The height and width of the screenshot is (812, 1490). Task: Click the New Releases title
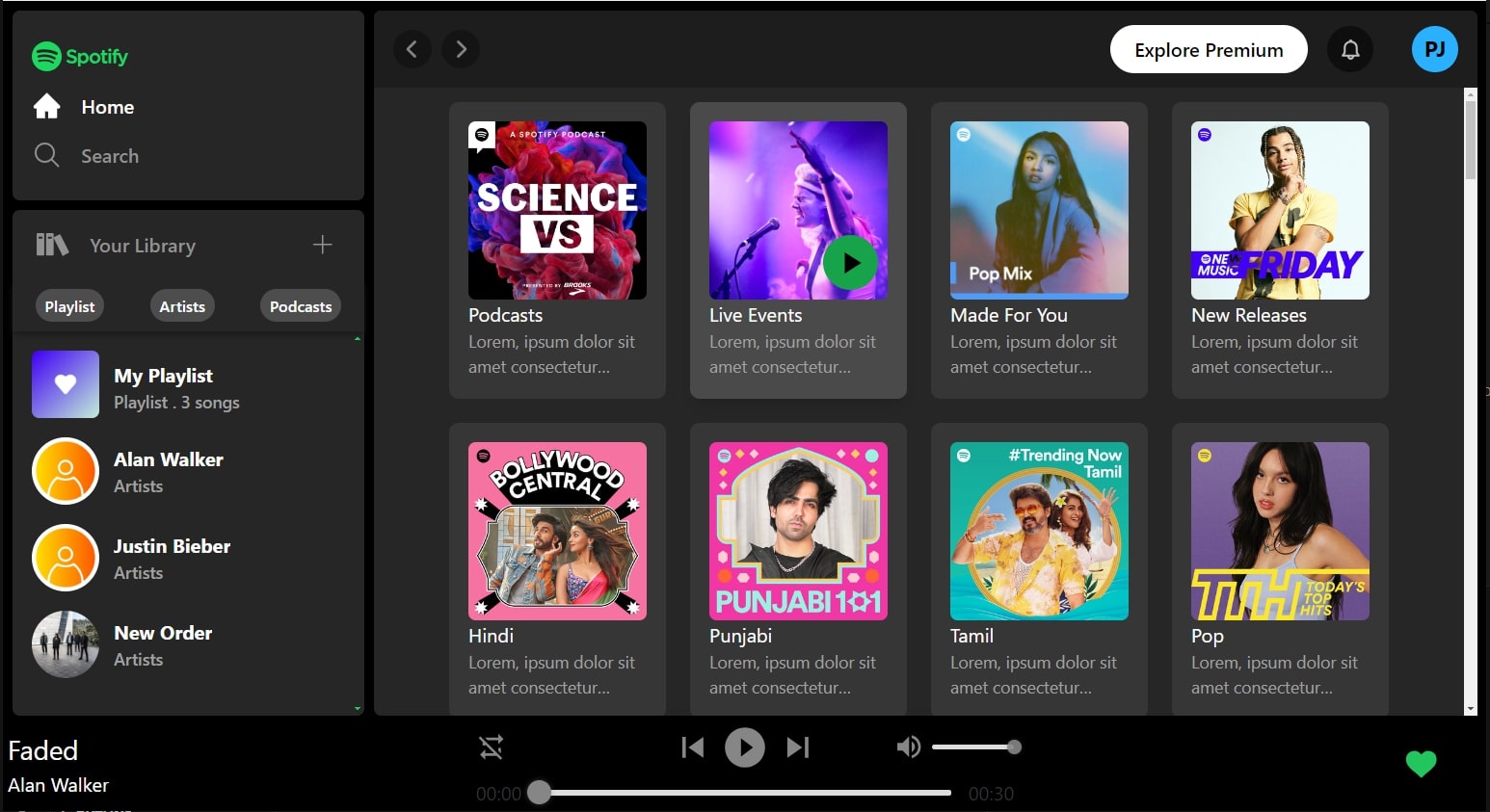coord(1249,315)
